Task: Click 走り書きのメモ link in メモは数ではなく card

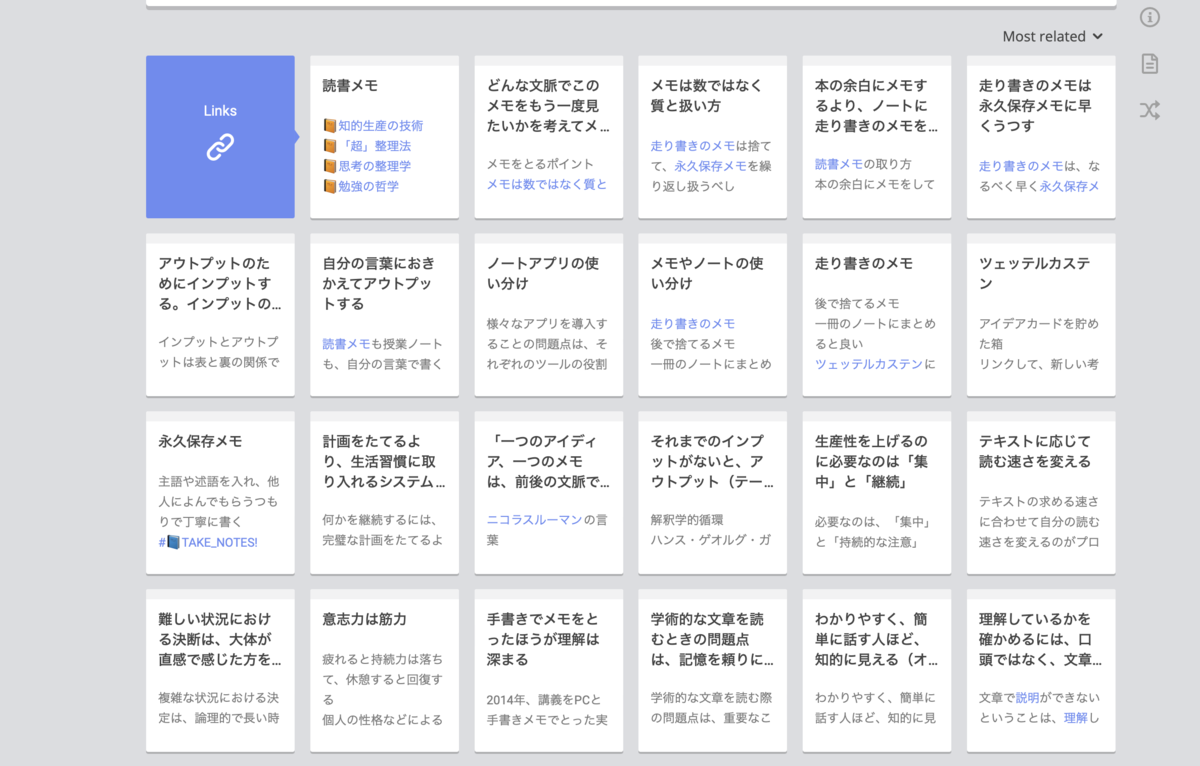Action: pos(692,146)
